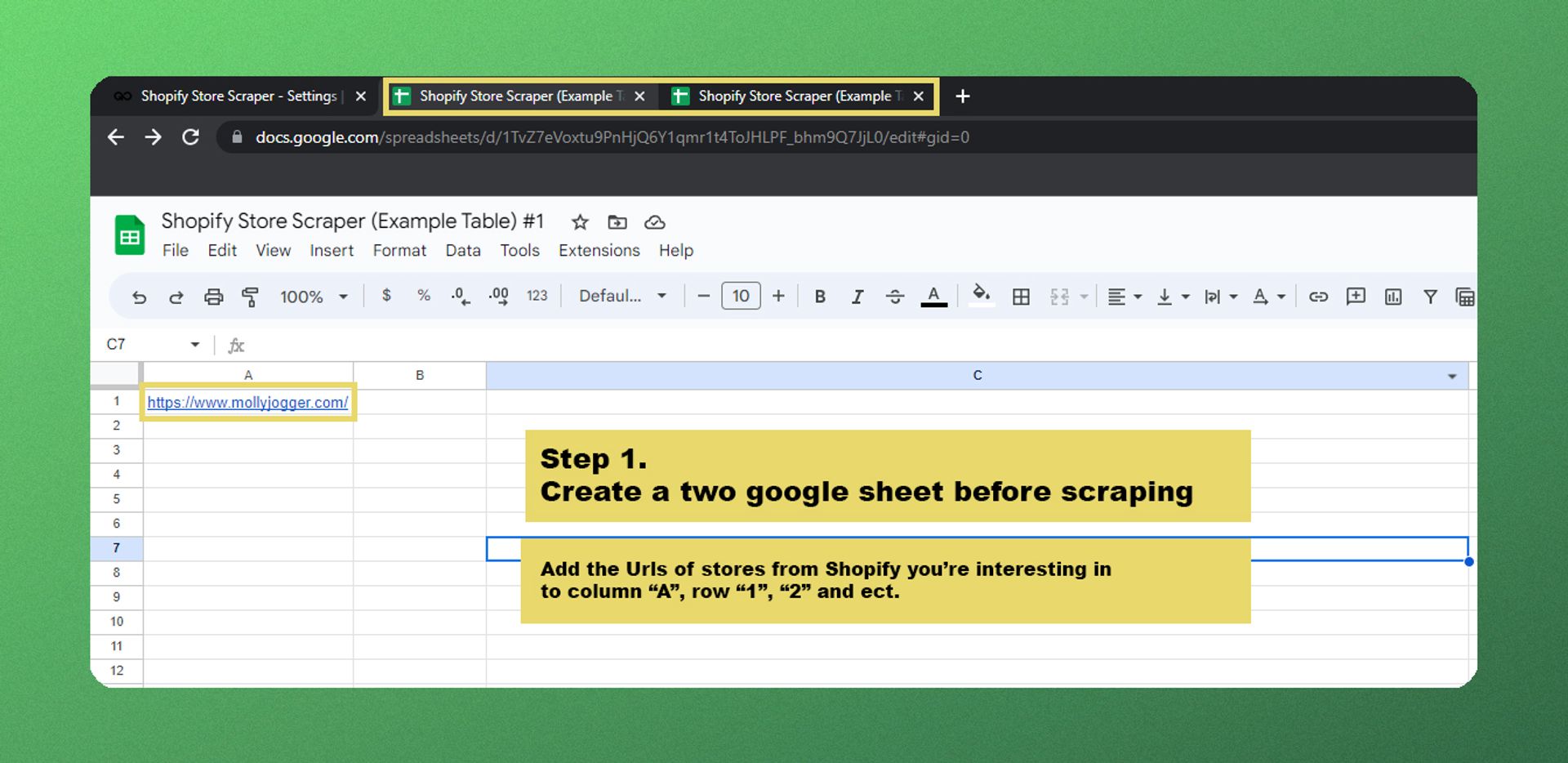The image size is (1568, 763).
Task: Star the spreadsheet document
Action: pos(580,222)
